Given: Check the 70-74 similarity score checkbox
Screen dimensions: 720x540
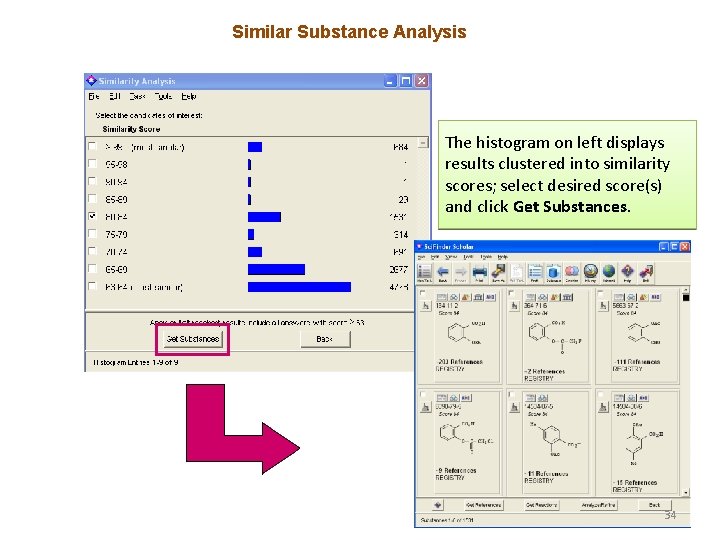Looking at the screenshot, I should [92, 251].
